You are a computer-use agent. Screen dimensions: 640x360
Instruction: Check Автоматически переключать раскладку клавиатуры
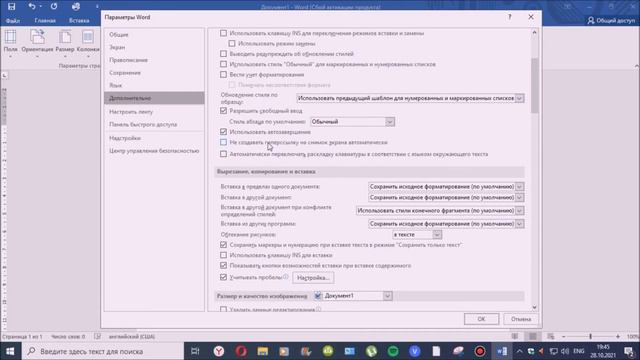(223, 154)
